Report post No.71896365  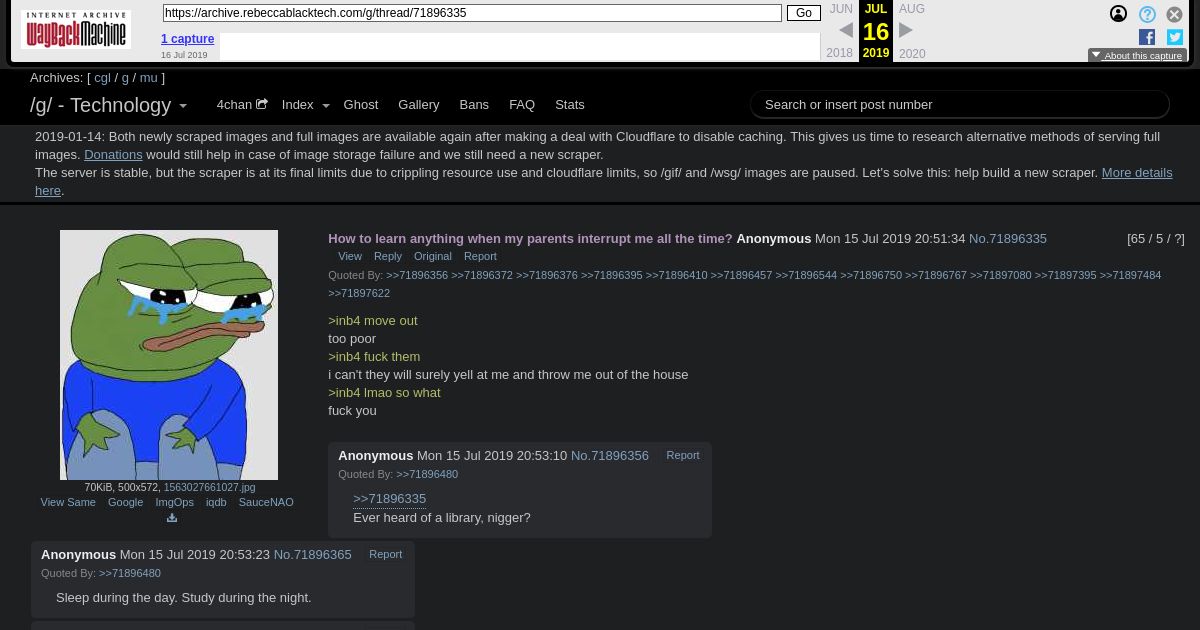pyautogui.click(x=385, y=554)
